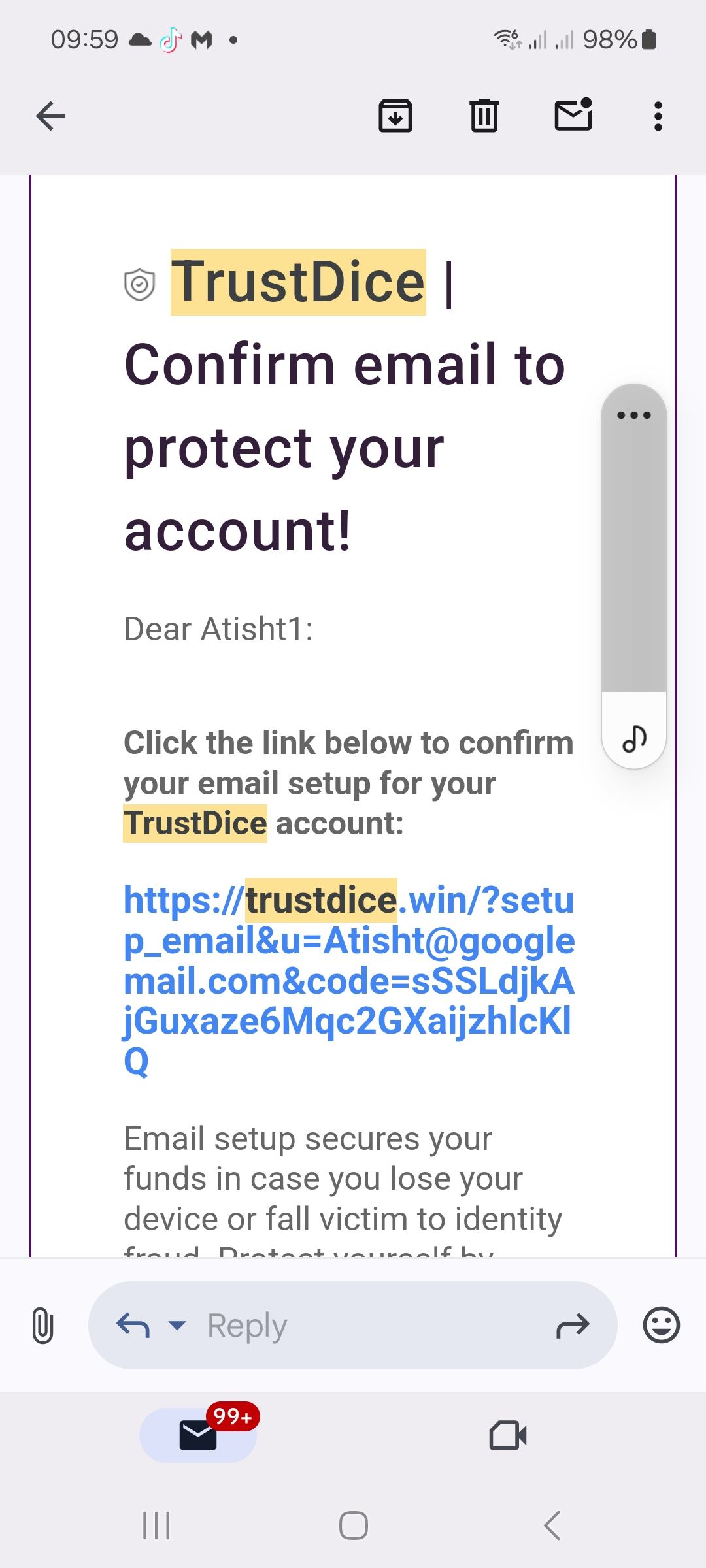Tap the attachment paperclip icon
This screenshot has width=706, height=1568.
(42, 1326)
